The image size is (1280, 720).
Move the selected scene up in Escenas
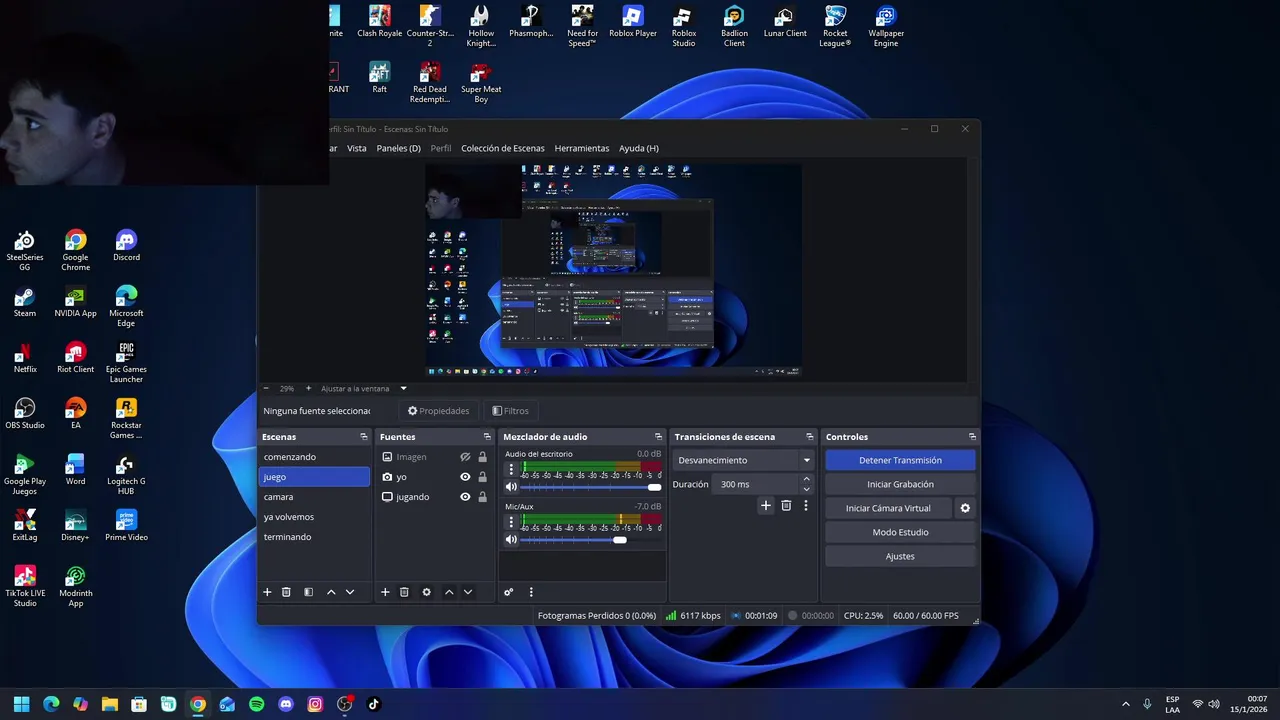point(331,592)
